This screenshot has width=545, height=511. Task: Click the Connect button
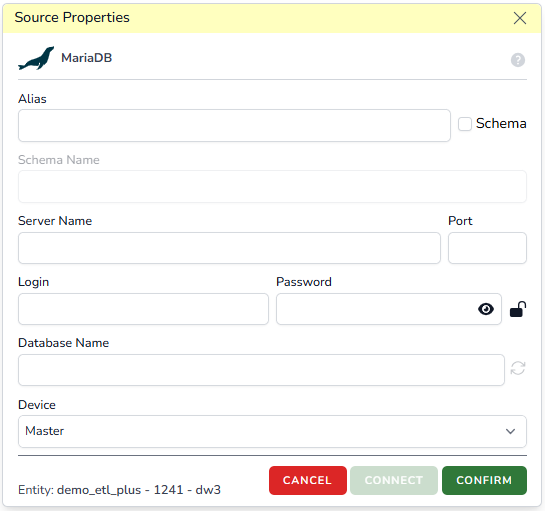pos(394,480)
